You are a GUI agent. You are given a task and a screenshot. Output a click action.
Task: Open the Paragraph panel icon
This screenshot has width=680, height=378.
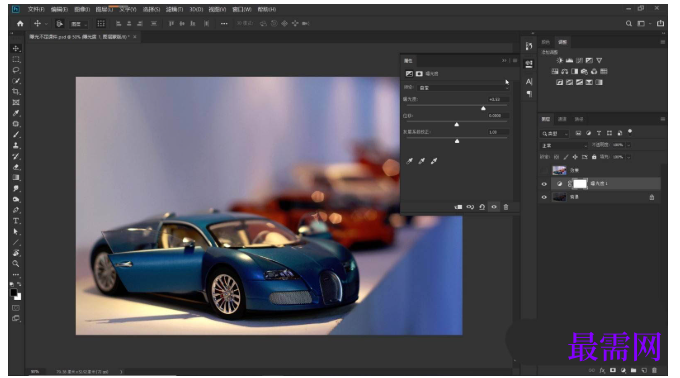coord(529,94)
